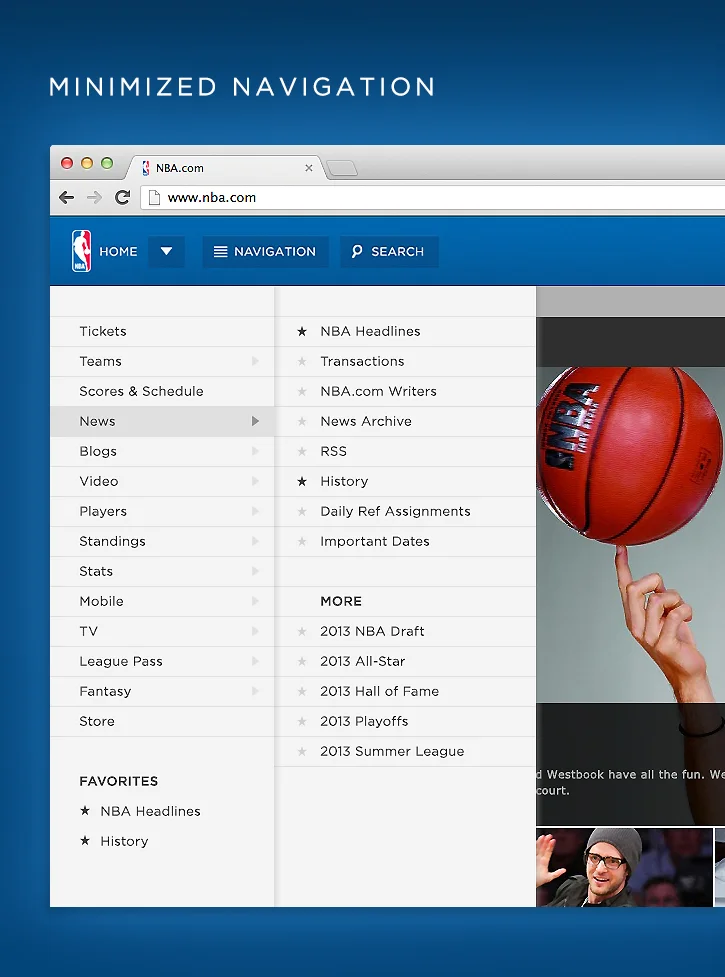This screenshot has height=977, width=725.
Task: Click the HOME link
Action: [x=118, y=251]
